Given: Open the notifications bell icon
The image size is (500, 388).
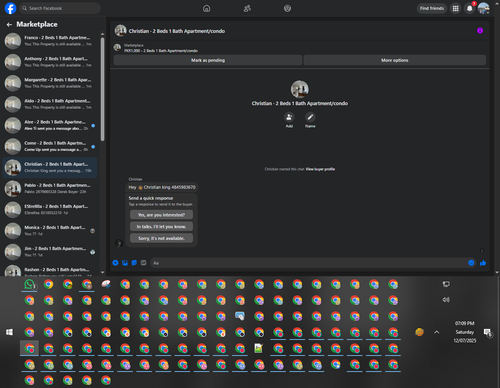Looking at the screenshot, I should (470, 8).
